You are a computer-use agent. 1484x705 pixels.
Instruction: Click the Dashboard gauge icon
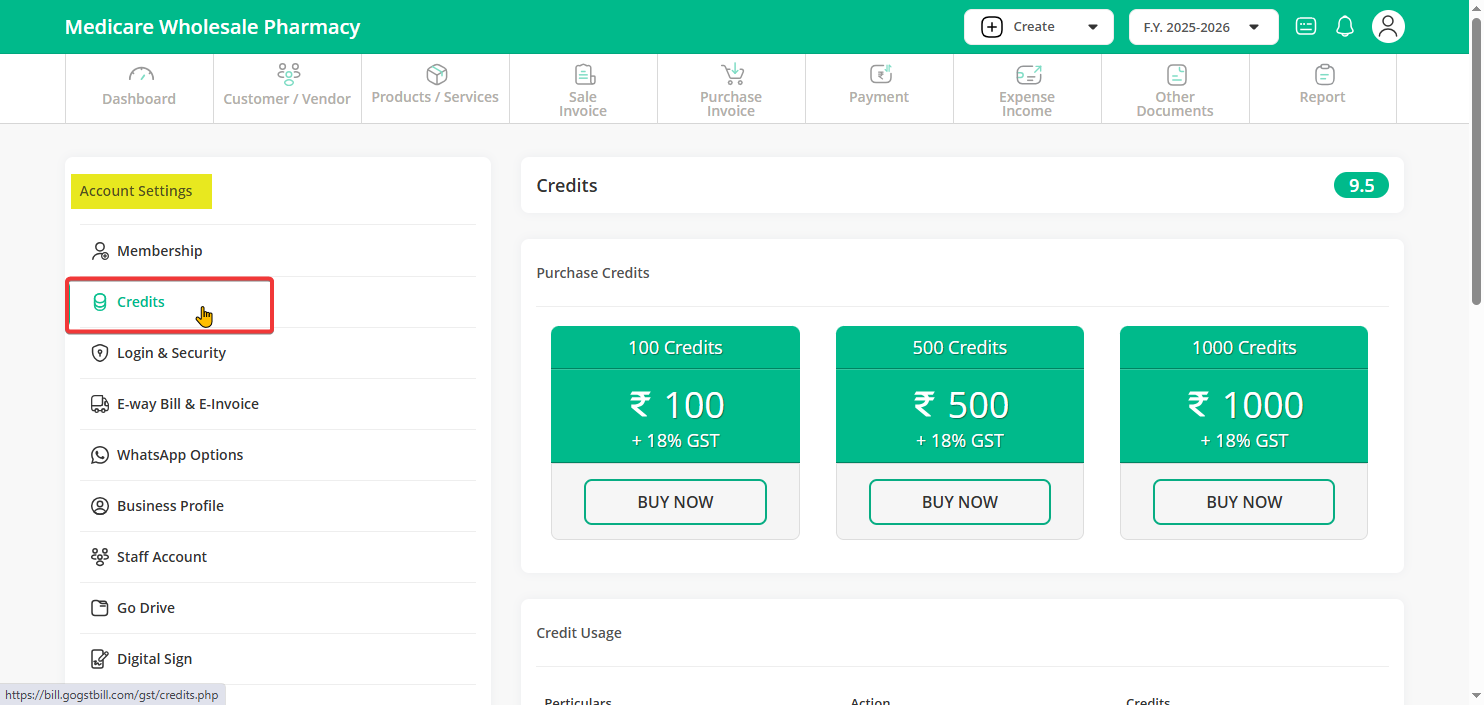click(140, 75)
